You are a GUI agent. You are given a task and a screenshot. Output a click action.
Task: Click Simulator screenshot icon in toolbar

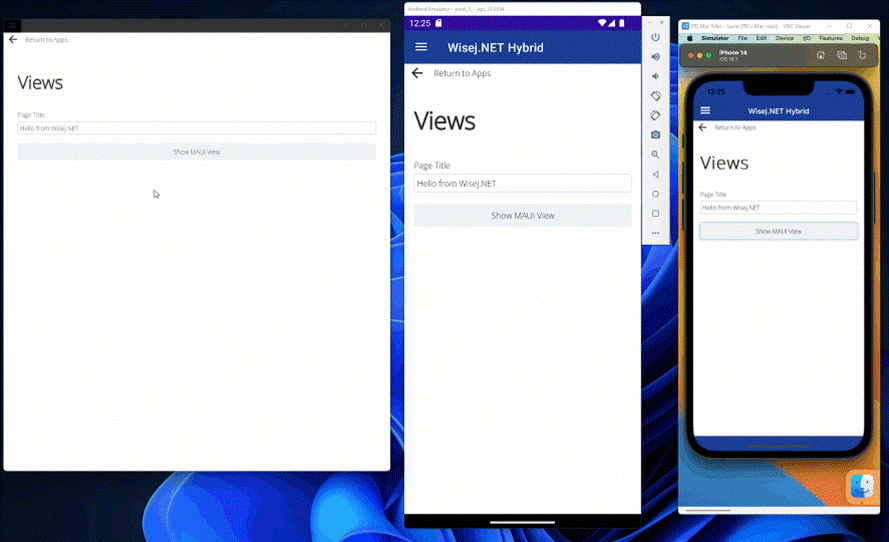(841, 55)
